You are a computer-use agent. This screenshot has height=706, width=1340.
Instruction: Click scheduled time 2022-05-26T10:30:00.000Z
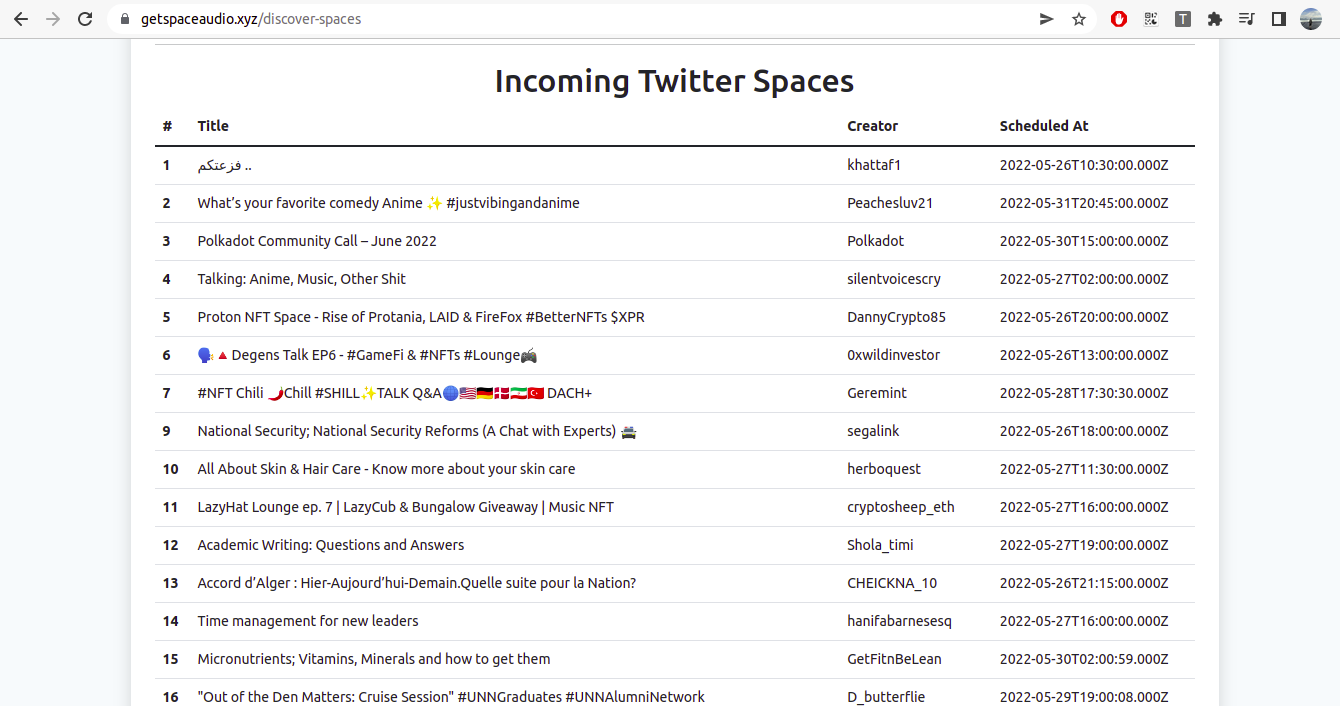tap(1084, 165)
